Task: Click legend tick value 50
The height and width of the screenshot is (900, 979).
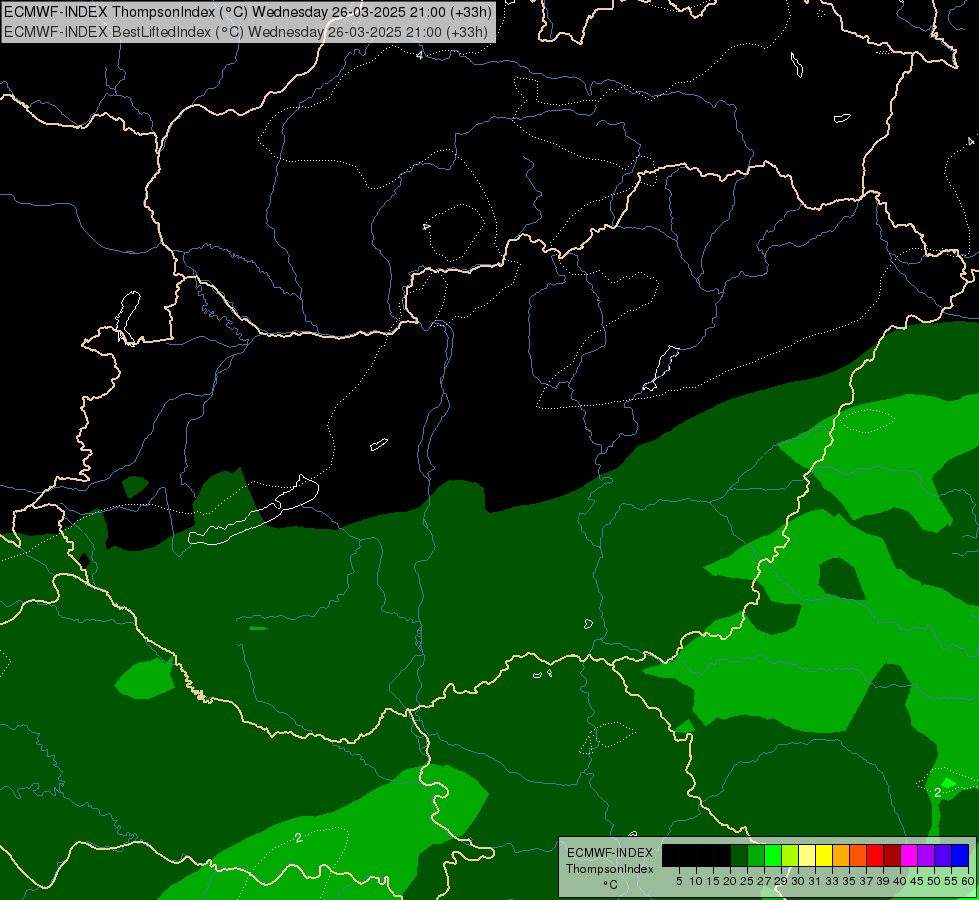Action: (934, 881)
